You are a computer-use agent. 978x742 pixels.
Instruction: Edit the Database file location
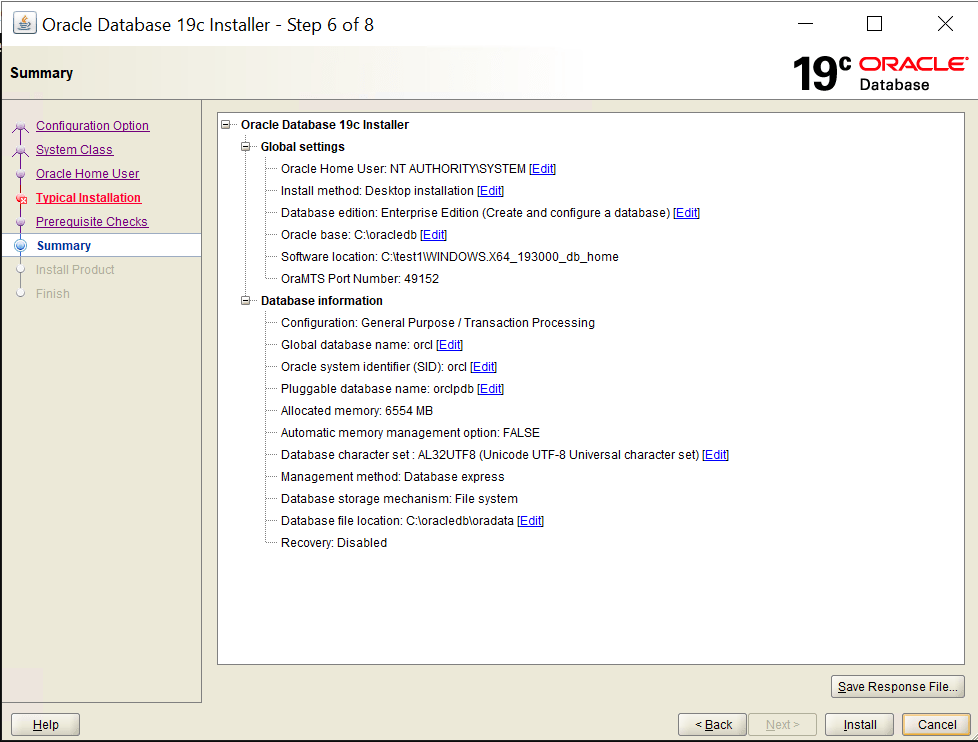click(531, 521)
